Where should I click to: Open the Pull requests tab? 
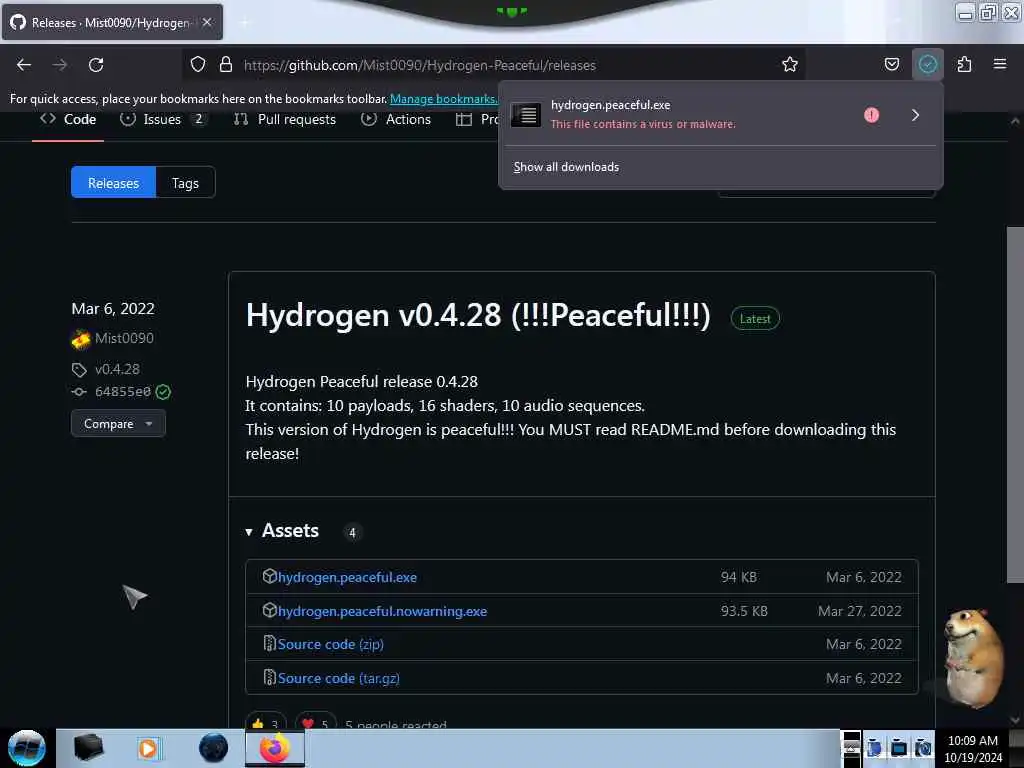click(285, 119)
